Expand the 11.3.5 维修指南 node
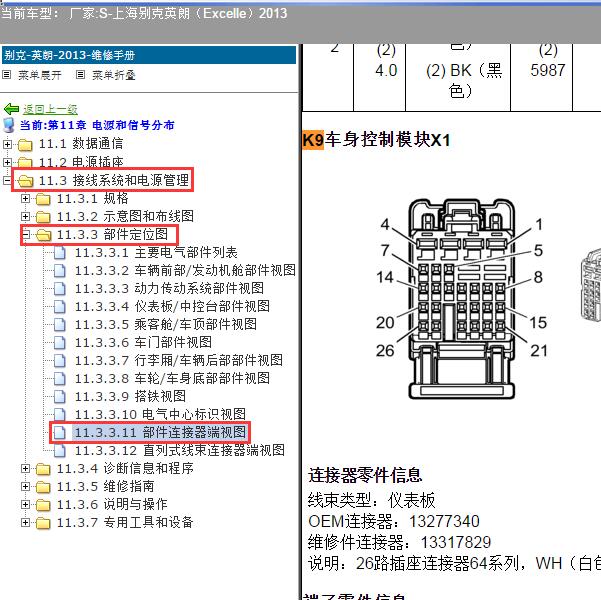601x600 pixels. tap(25, 487)
